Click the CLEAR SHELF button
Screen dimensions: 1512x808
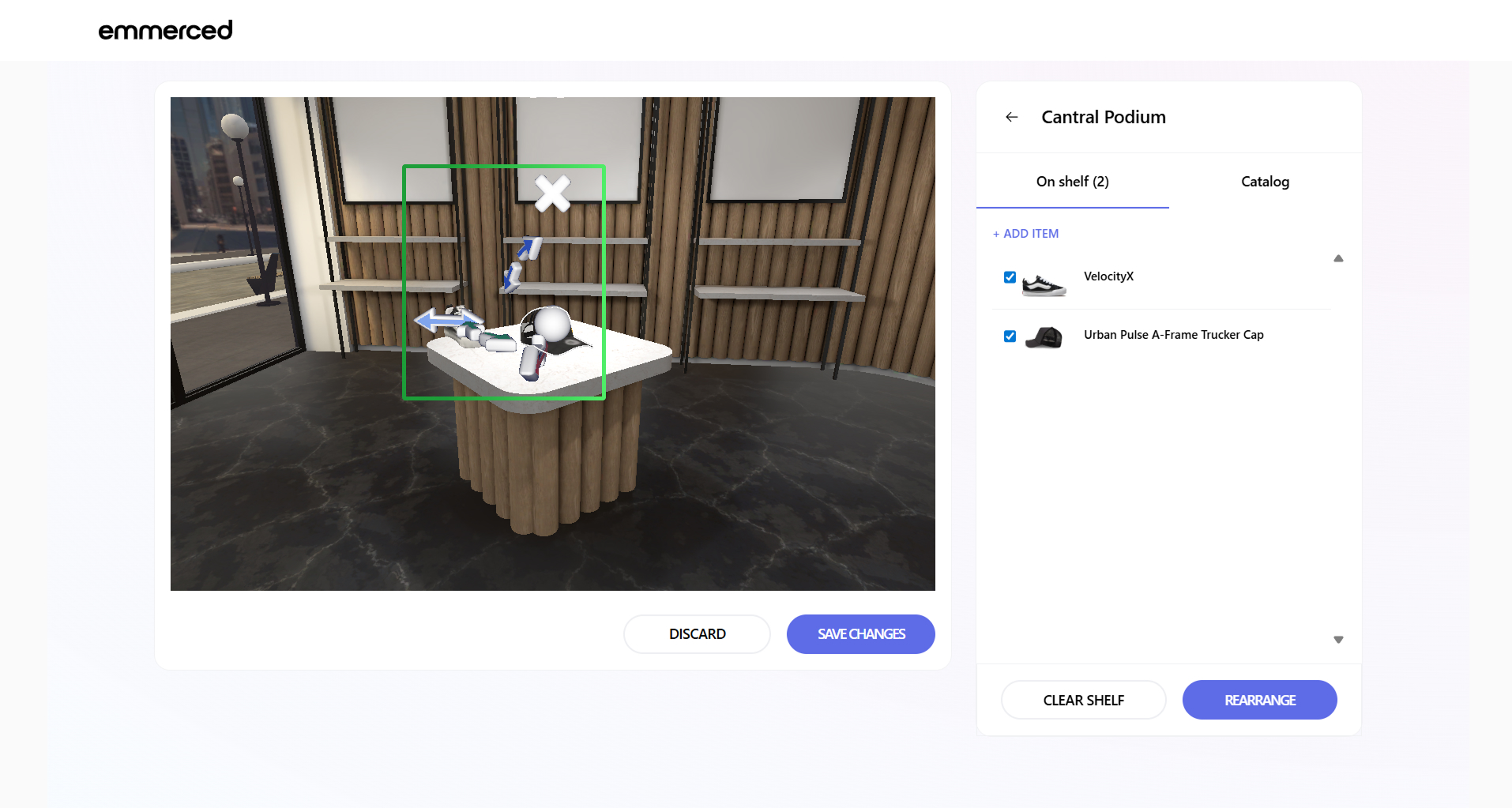(x=1083, y=700)
